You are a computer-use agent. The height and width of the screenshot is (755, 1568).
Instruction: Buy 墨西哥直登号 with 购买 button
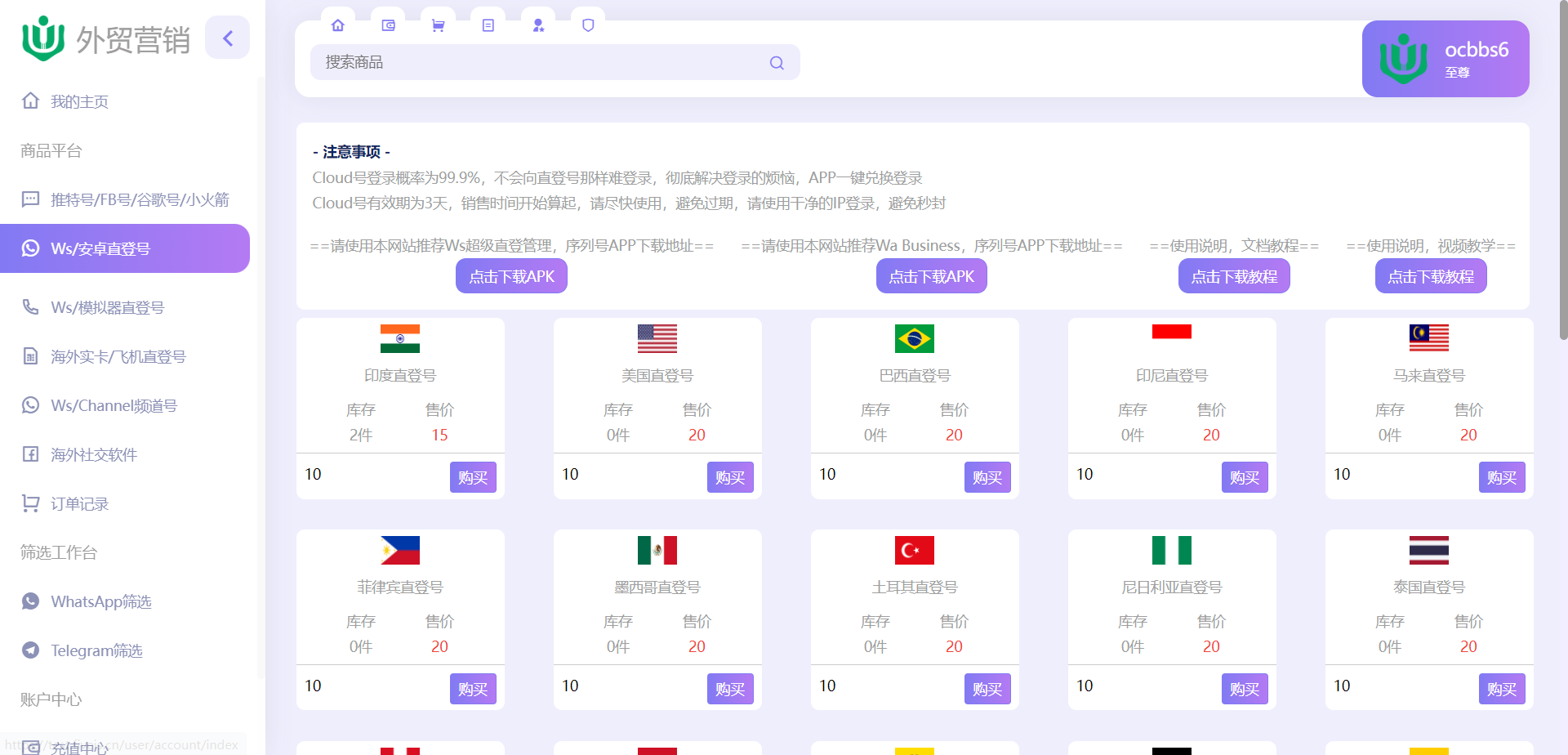point(730,689)
